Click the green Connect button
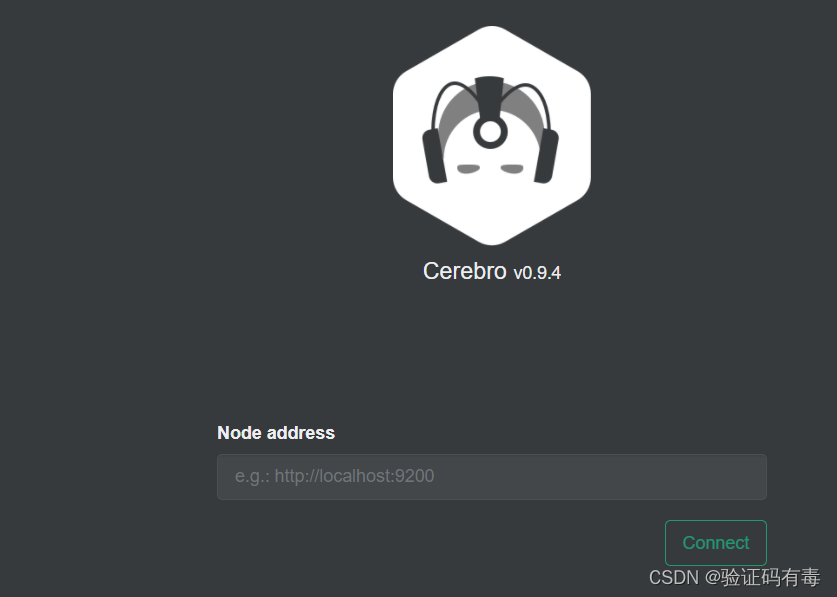 coord(716,543)
